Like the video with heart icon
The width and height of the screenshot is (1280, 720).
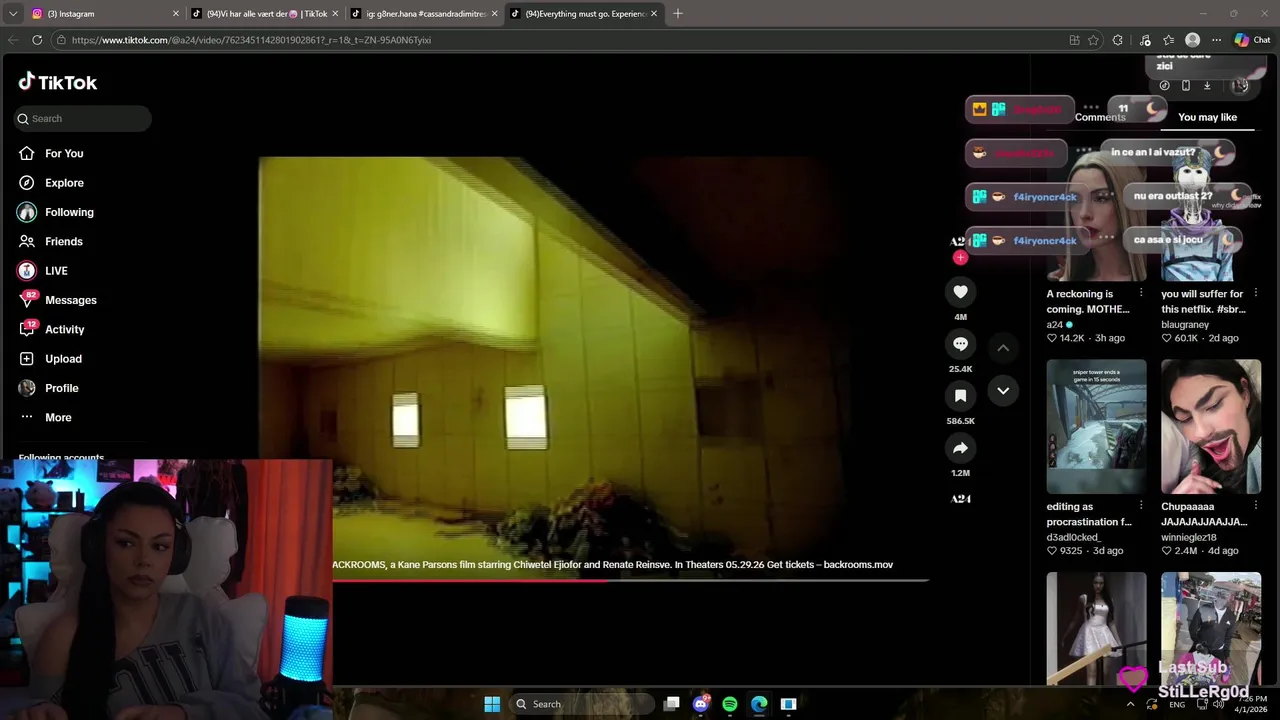point(960,291)
